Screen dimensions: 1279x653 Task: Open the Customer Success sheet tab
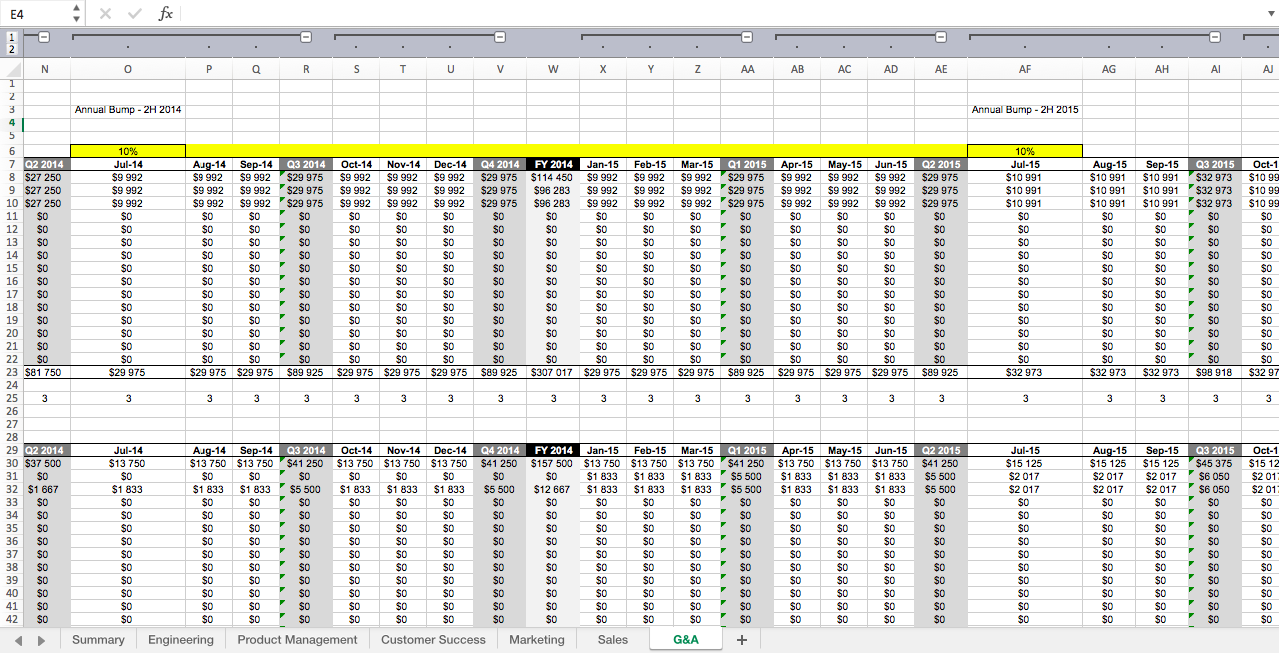pyautogui.click(x=433, y=640)
